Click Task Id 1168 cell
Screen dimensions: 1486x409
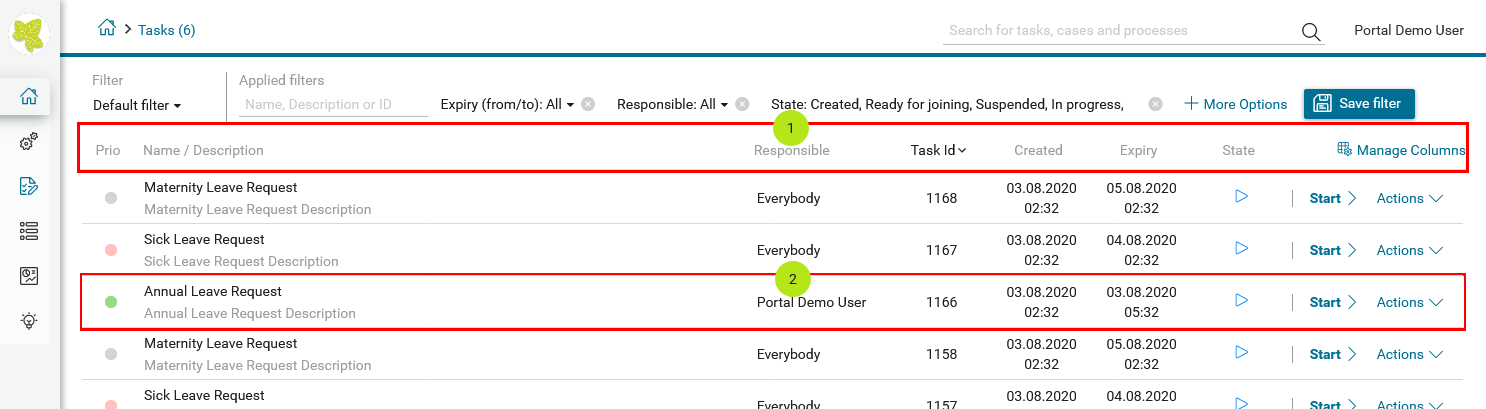[941, 198]
